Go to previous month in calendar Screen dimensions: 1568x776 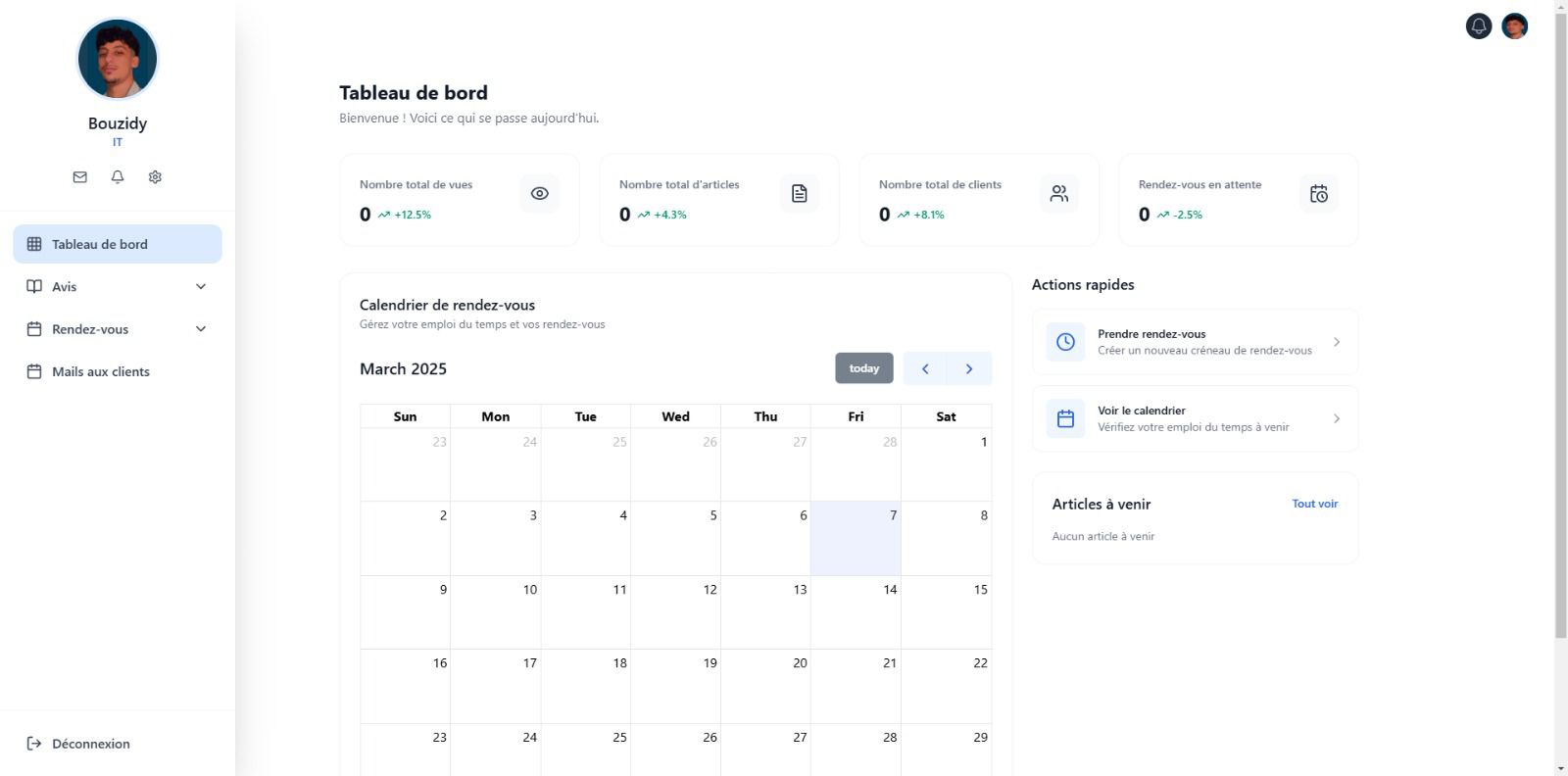click(x=925, y=368)
